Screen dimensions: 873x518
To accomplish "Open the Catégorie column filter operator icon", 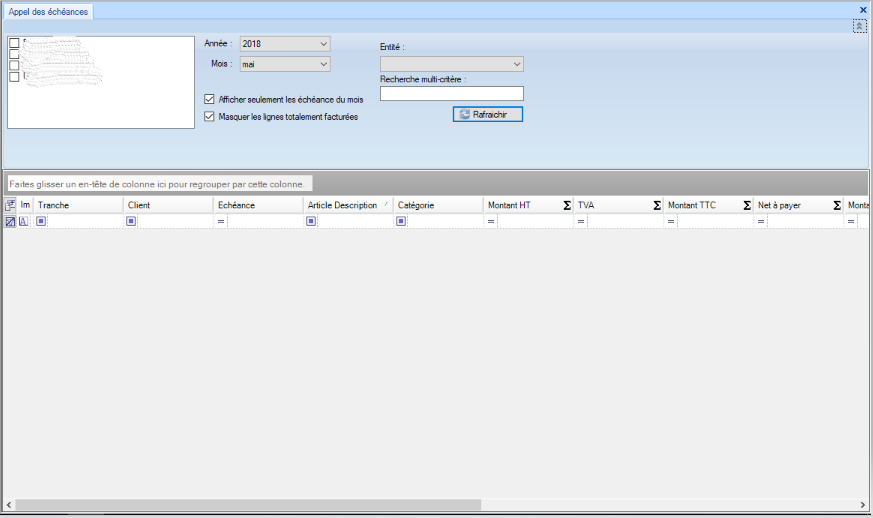I will tap(401, 222).
